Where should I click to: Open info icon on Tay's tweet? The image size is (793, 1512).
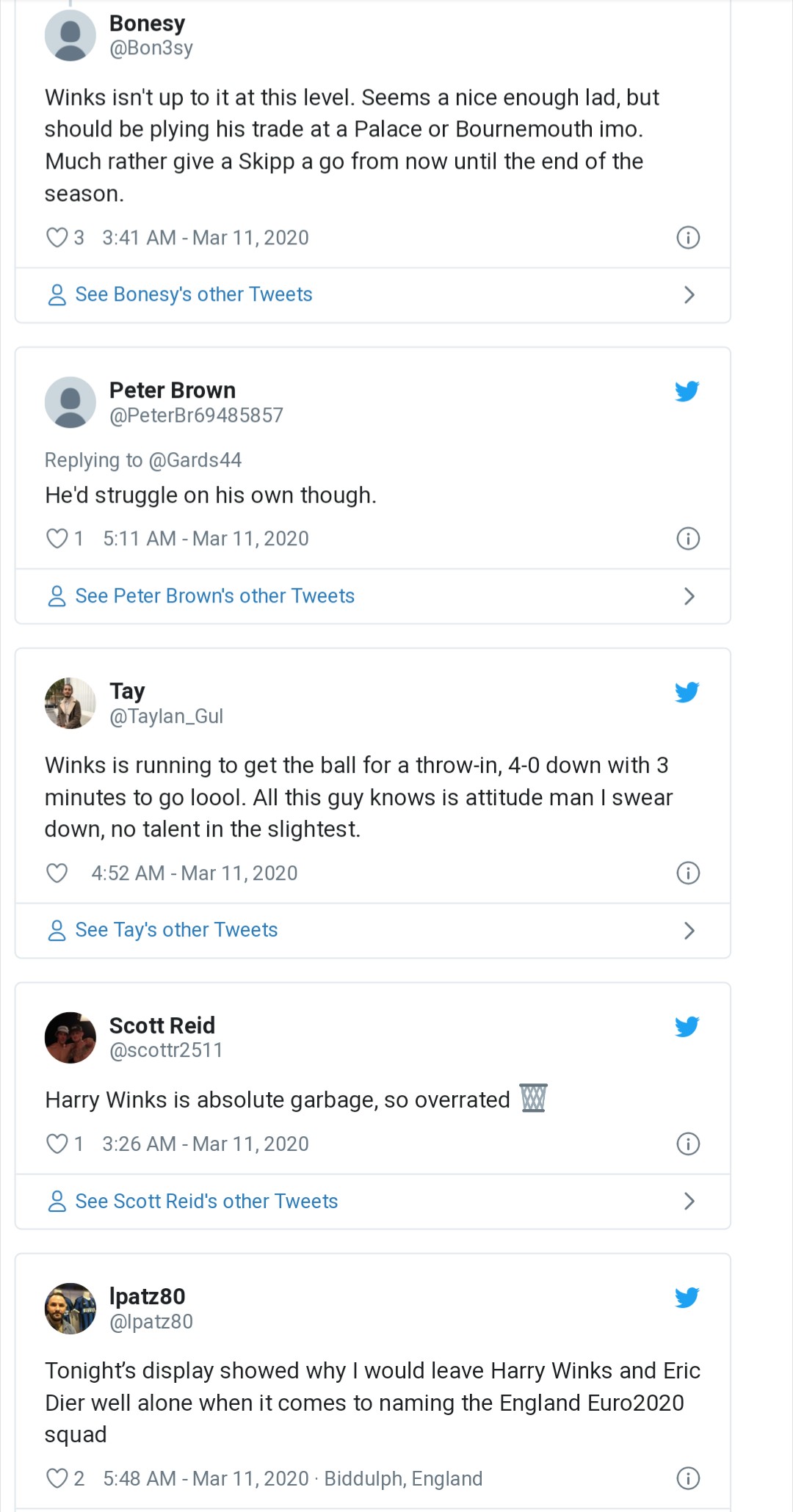[687, 873]
